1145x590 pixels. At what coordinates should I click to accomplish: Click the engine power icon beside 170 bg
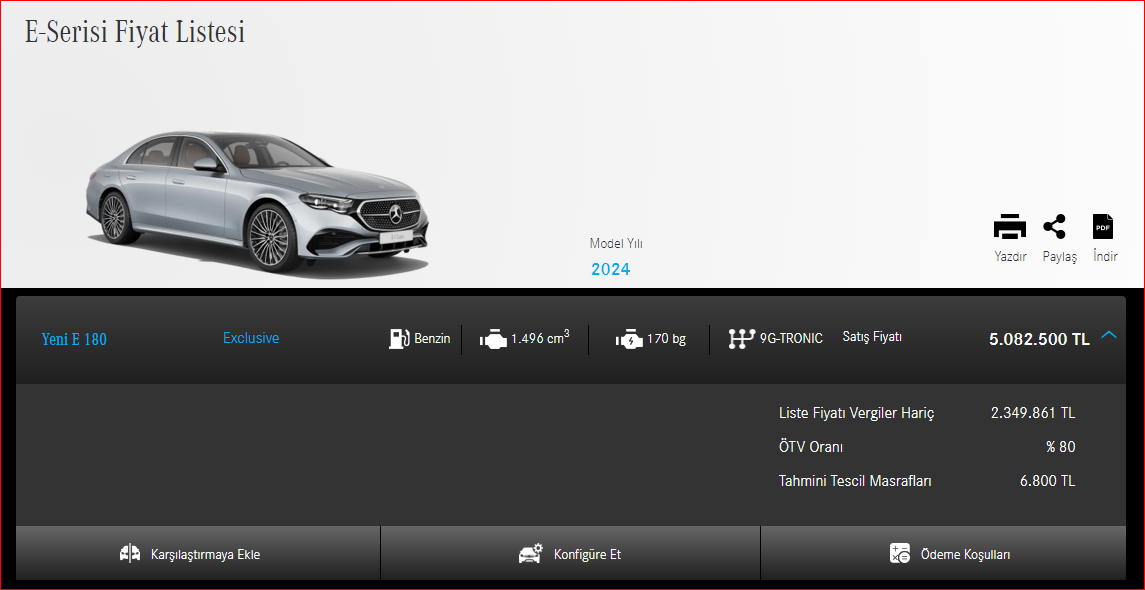point(629,340)
